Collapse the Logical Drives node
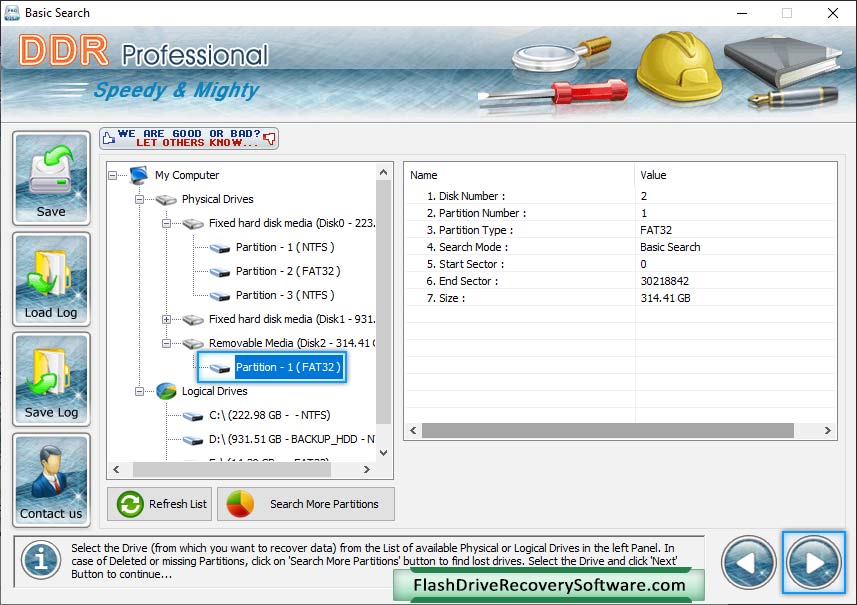The height and width of the screenshot is (605, 857). pos(139,391)
